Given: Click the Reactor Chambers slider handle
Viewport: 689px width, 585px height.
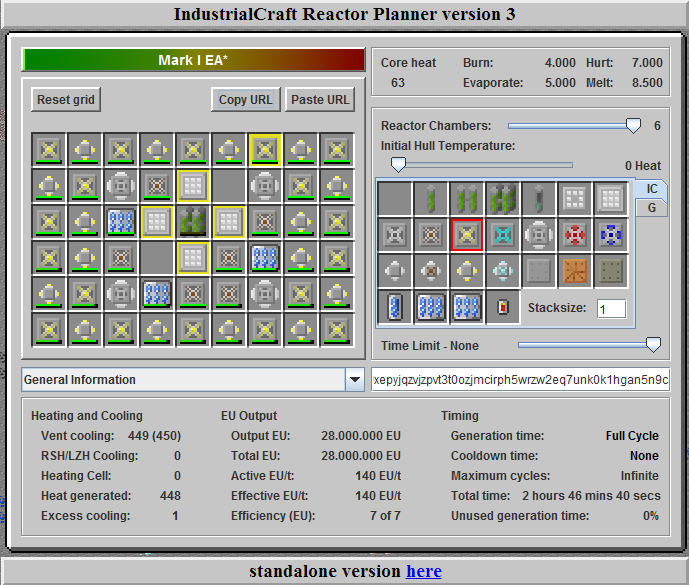Looking at the screenshot, I should point(632,125).
